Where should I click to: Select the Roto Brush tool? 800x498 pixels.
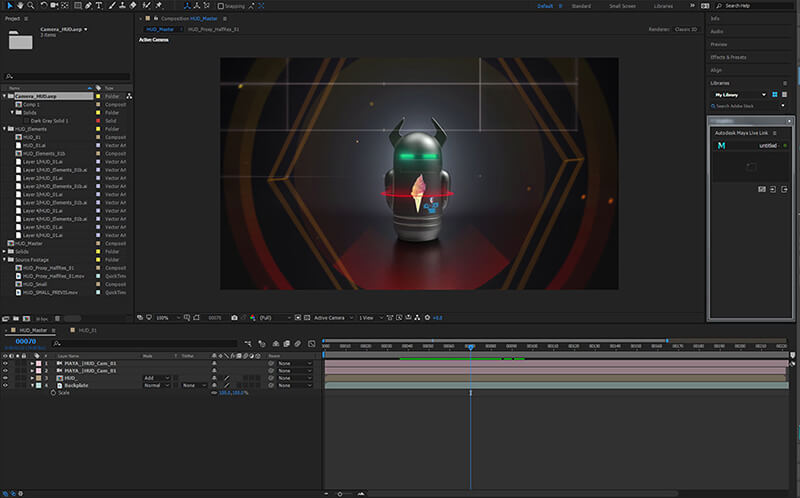146,6
